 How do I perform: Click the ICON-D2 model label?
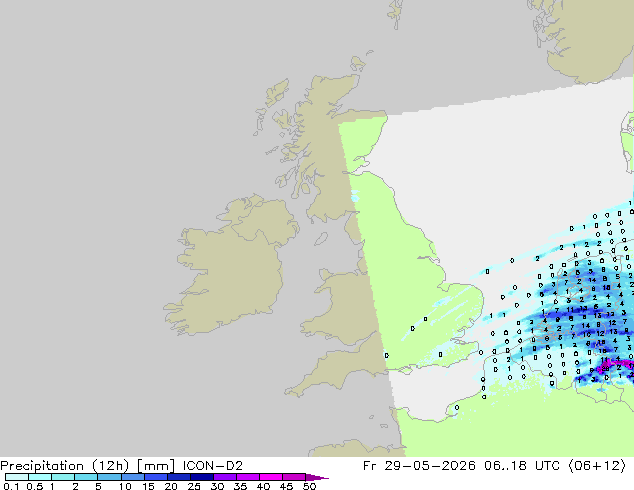coord(213,466)
